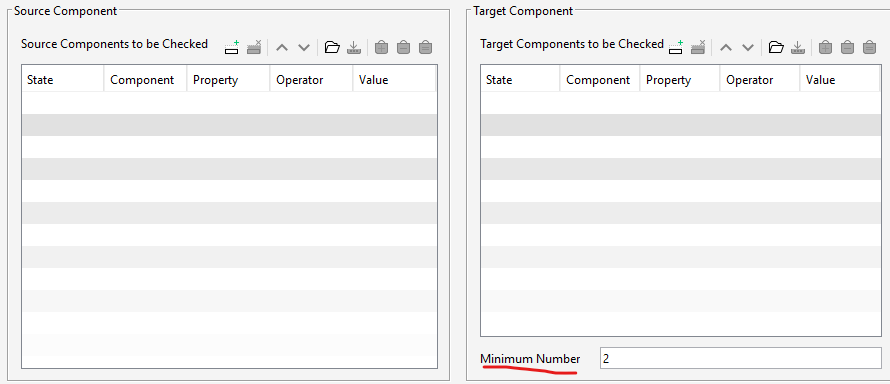Save/export icon in Source Components toolbar
890x384 pixels.
(x=354, y=48)
